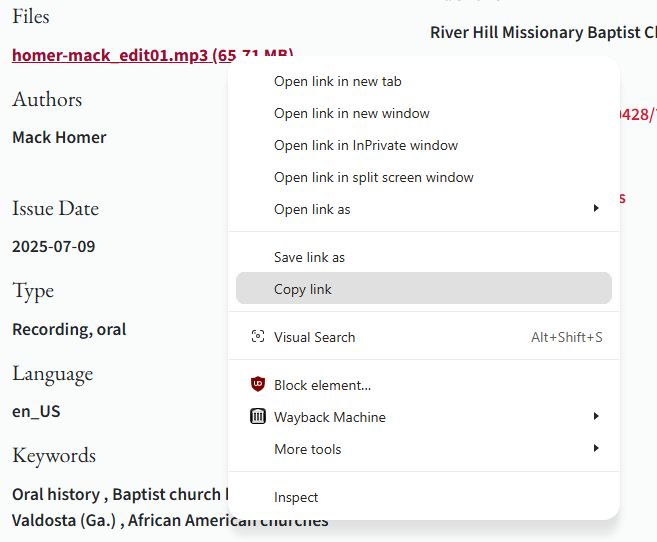Select Copy link menu entry

(424, 289)
